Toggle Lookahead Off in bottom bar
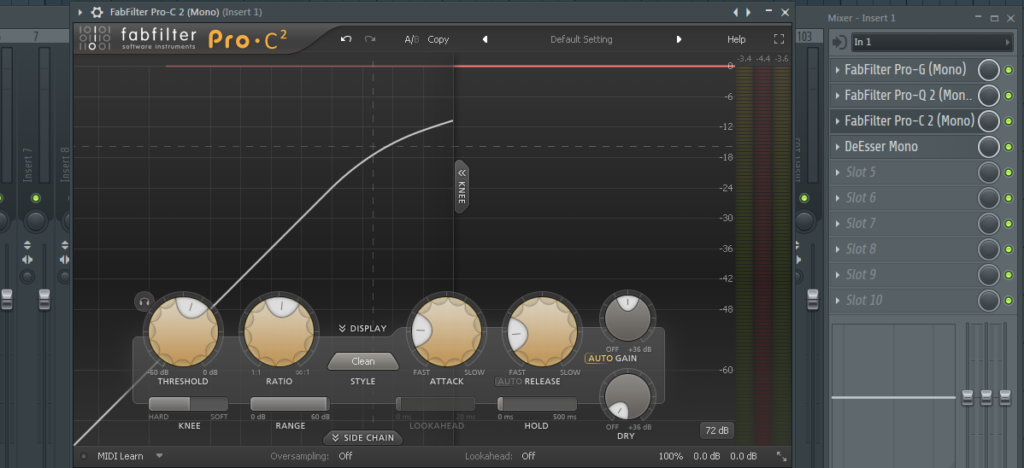 528,456
